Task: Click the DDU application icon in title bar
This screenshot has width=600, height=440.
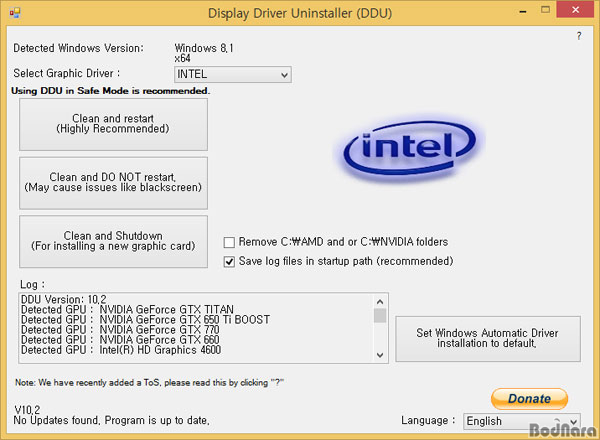Action: 15,13
